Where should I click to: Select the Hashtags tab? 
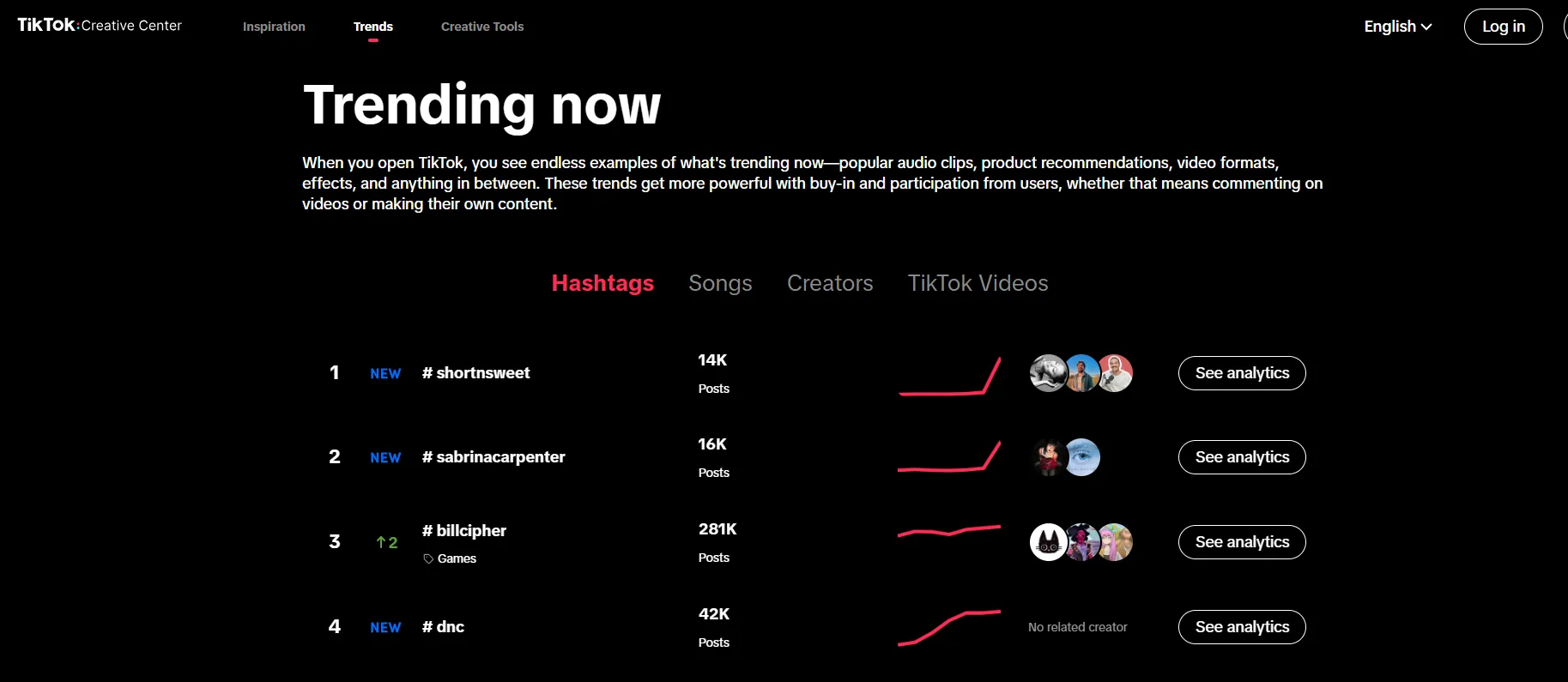tap(602, 283)
